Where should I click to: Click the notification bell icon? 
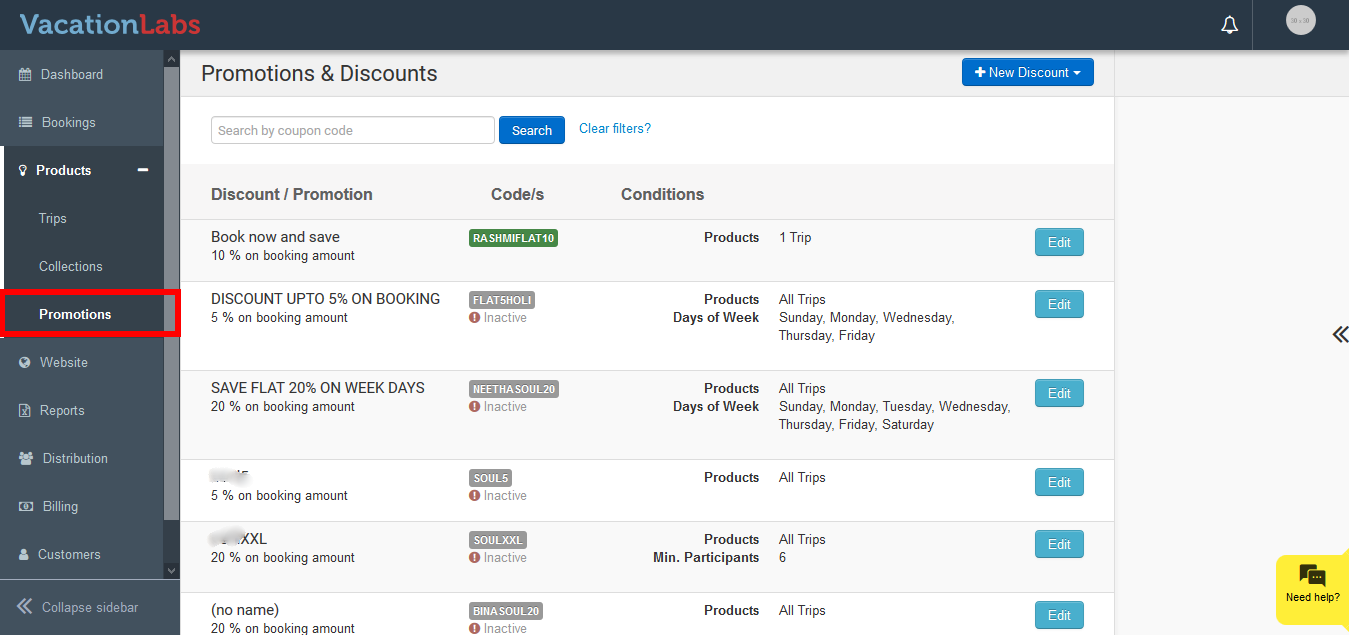(1230, 25)
